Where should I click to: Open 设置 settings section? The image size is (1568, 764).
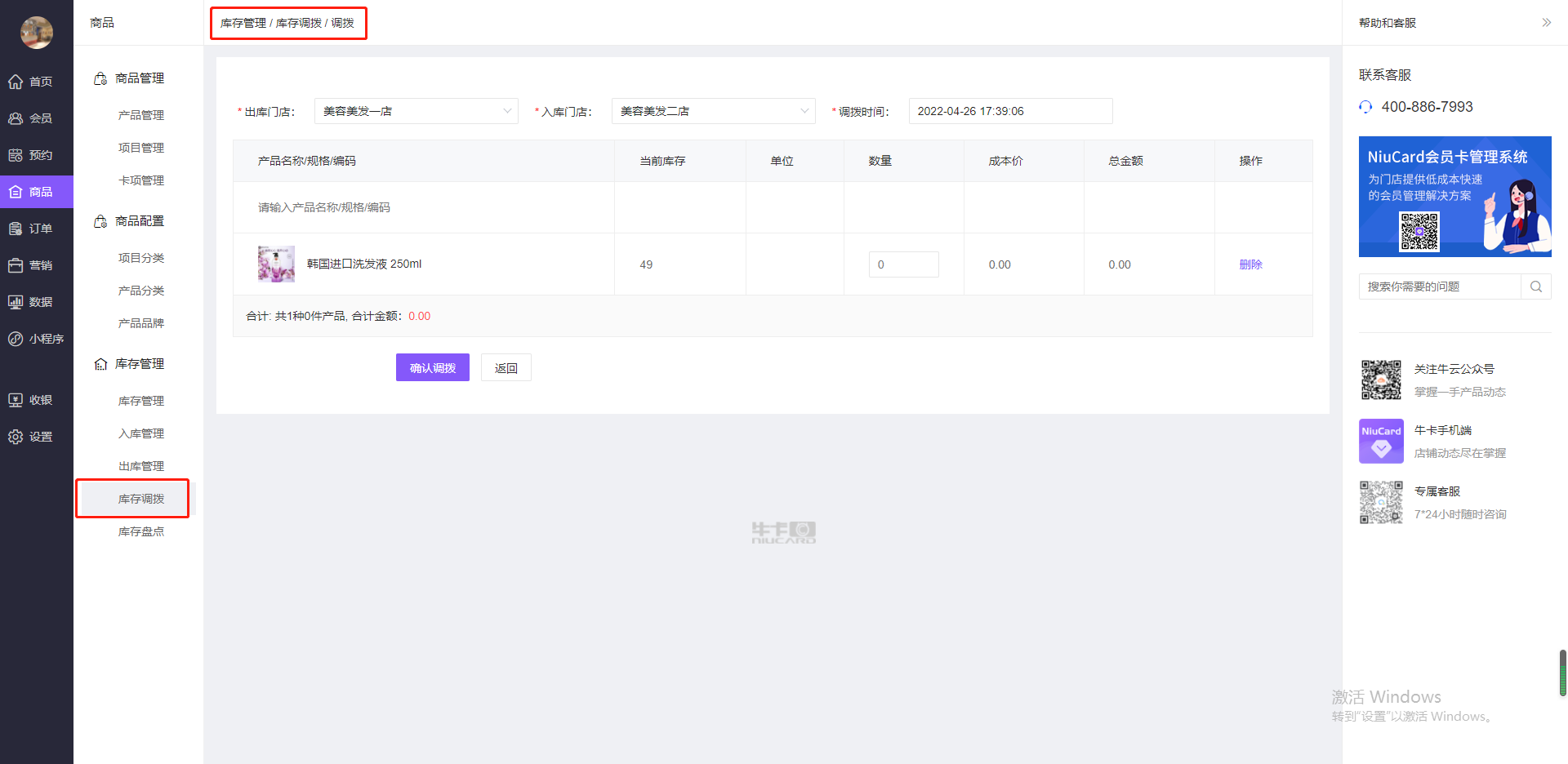click(31, 437)
